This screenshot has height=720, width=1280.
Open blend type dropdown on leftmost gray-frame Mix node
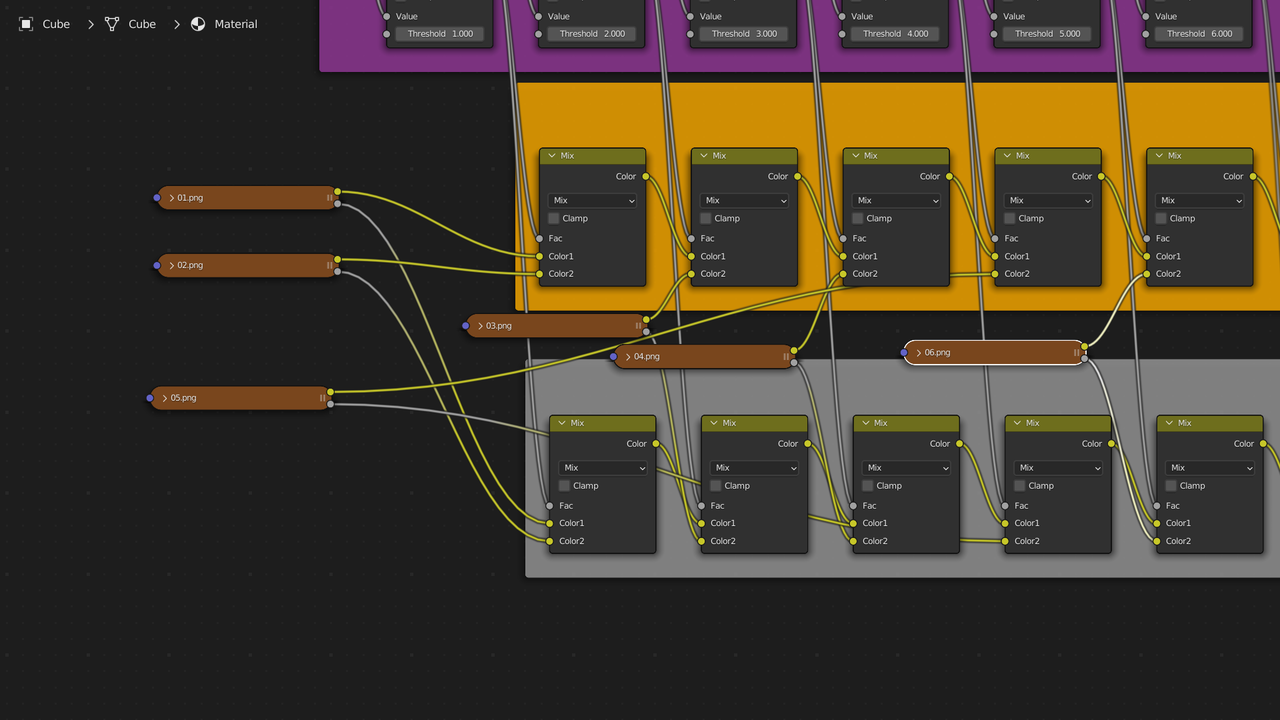click(603, 468)
